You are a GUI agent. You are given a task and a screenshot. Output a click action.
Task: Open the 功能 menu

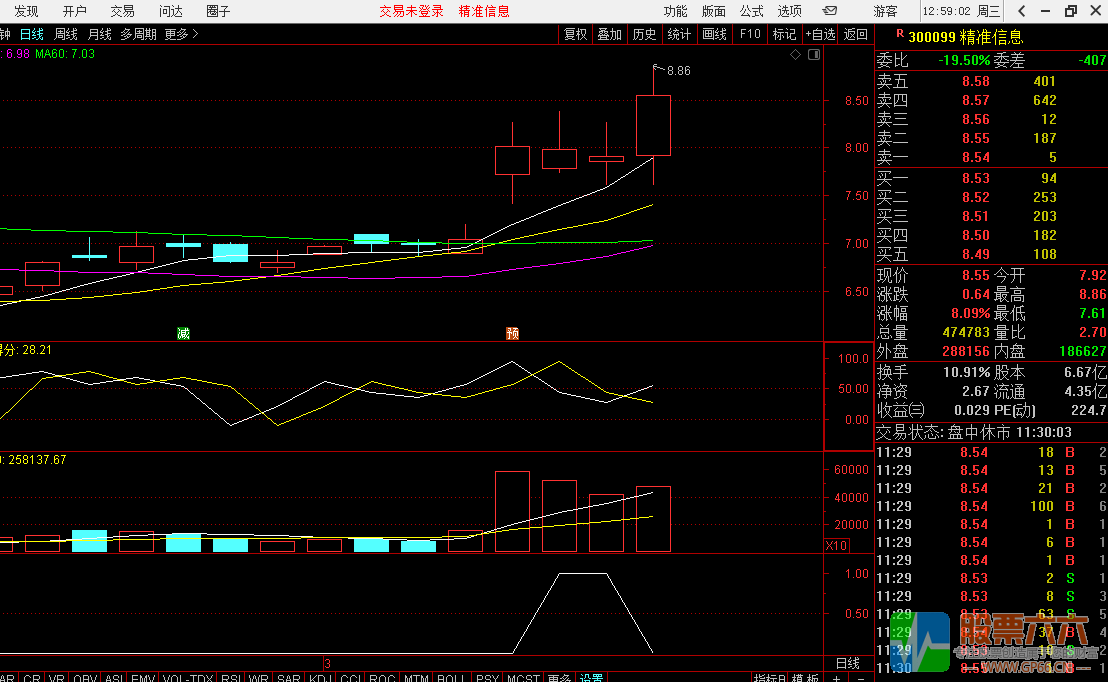(x=675, y=11)
